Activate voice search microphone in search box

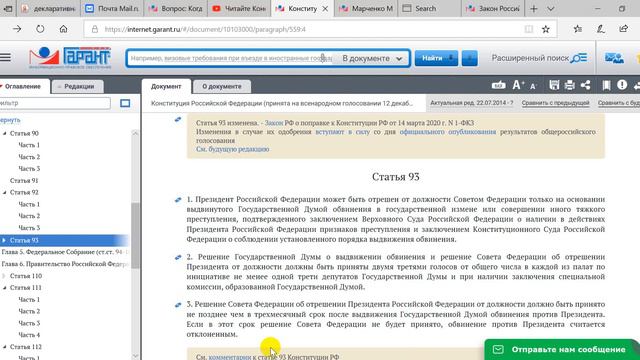coord(323,58)
